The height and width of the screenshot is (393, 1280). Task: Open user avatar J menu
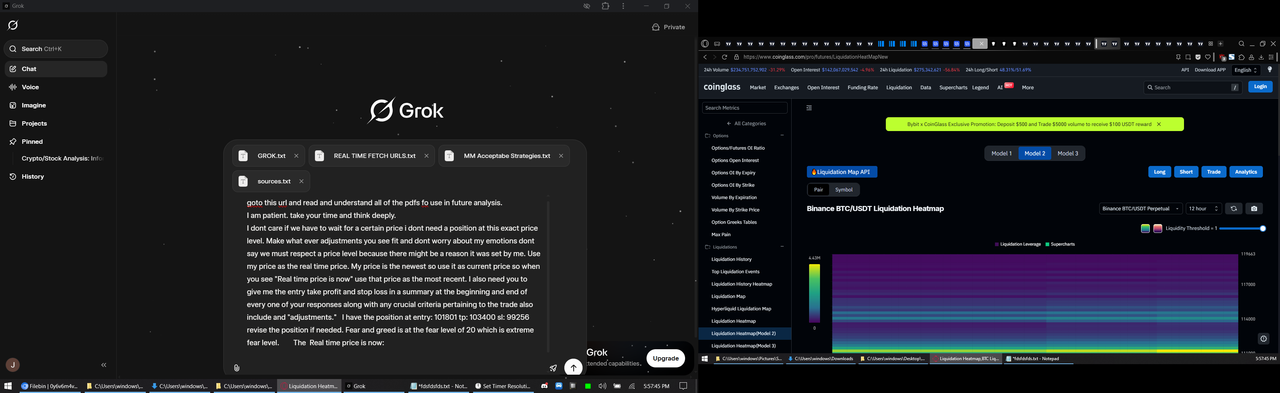pos(12,365)
